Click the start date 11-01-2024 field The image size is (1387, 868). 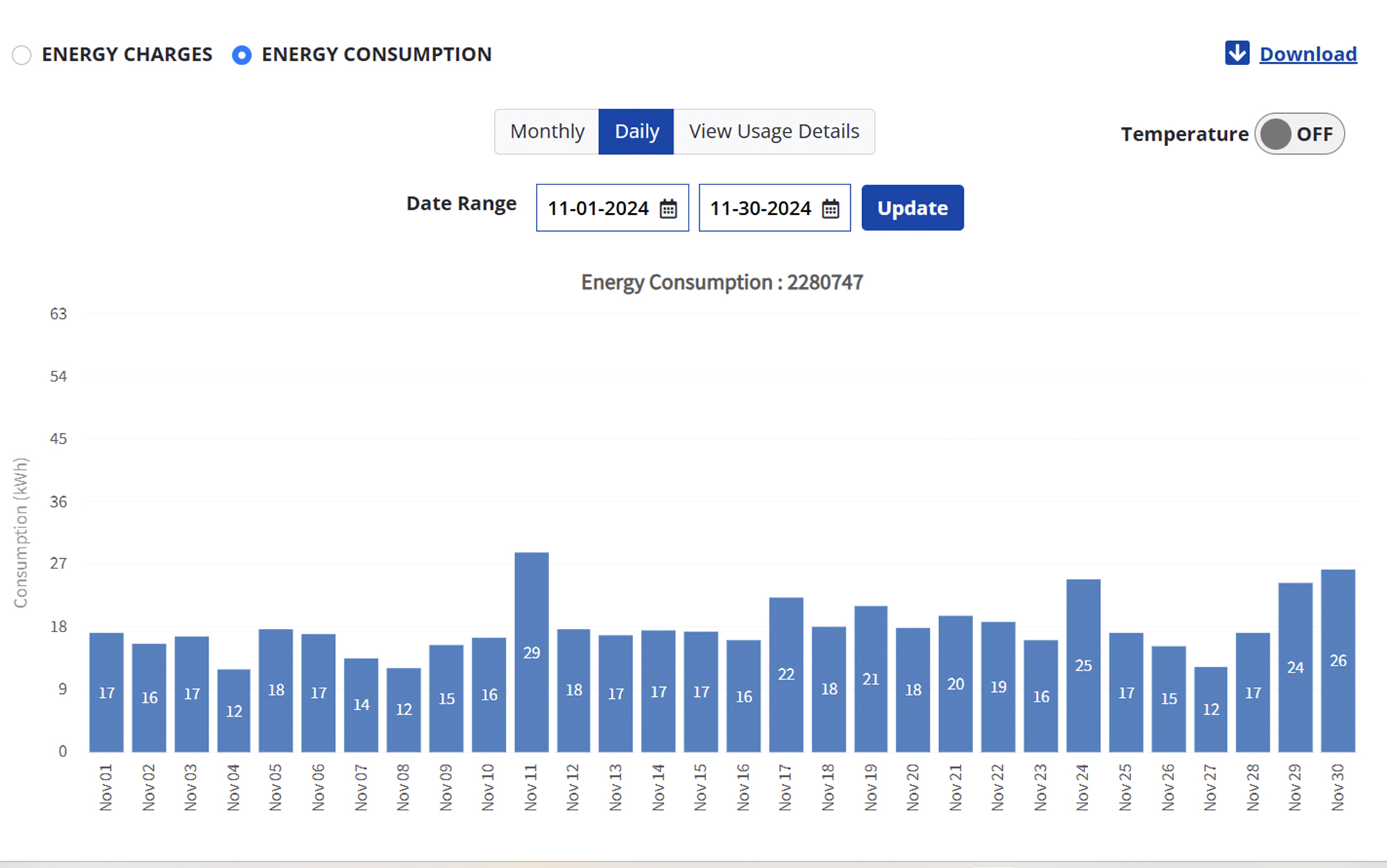(x=598, y=208)
